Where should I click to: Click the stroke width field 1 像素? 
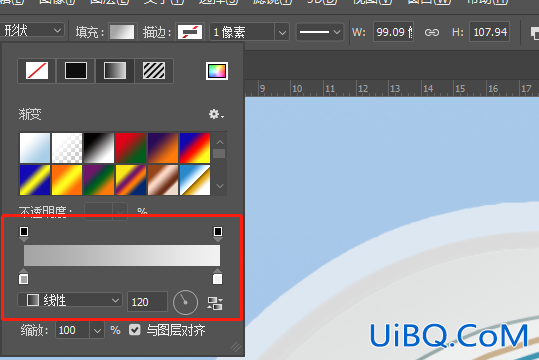point(242,33)
